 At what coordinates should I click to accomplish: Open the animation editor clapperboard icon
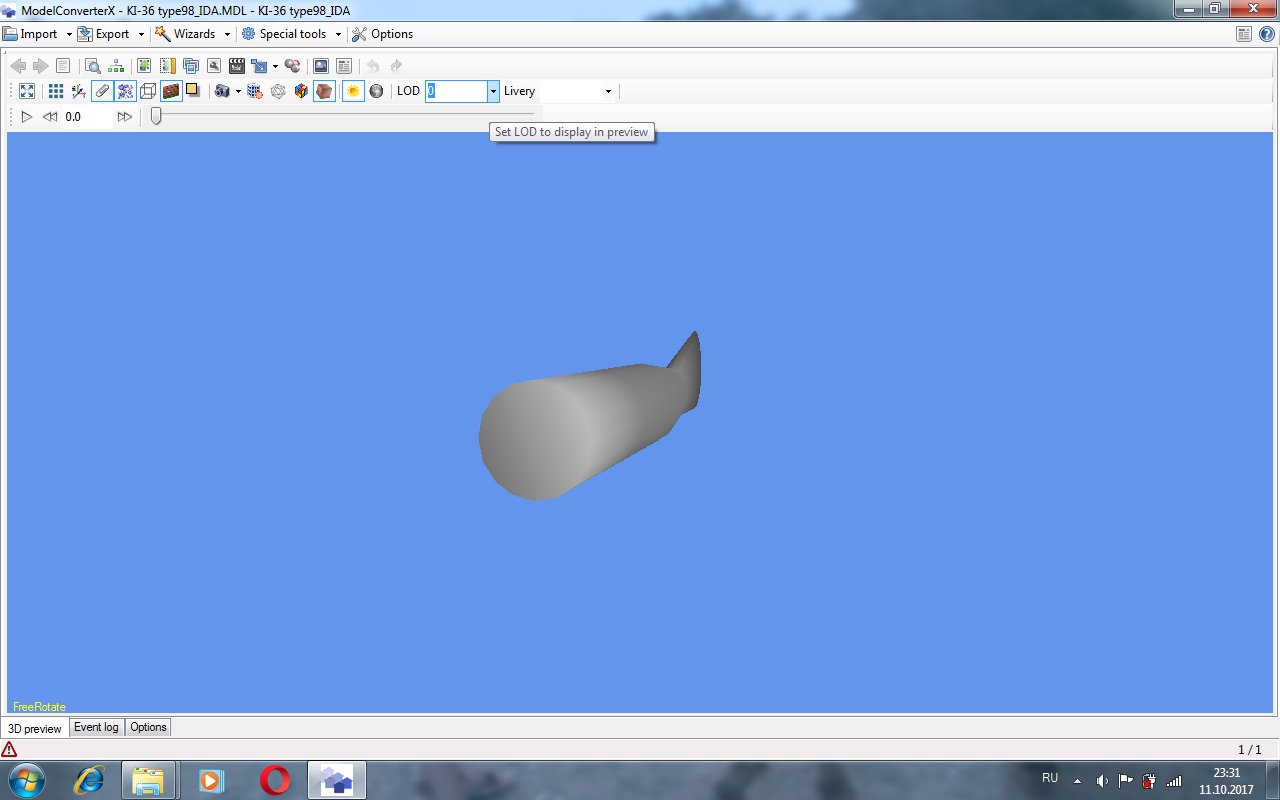click(x=237, y=66)
